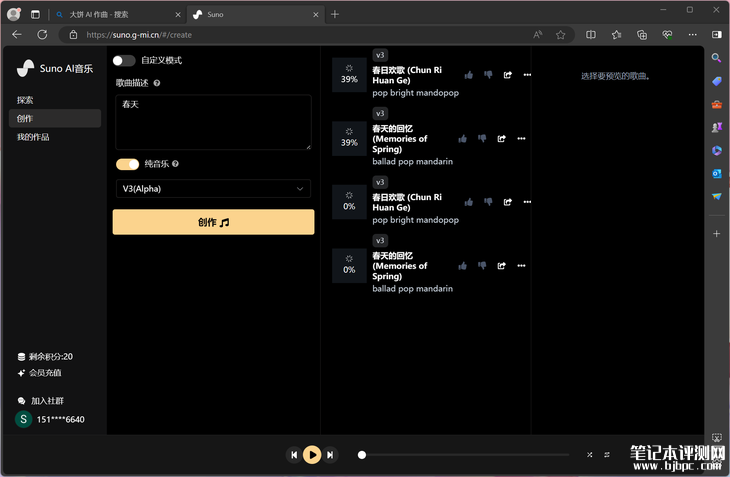Go back in browser history
This screenshot has width=730, height=477.
[x=17, y=34]
